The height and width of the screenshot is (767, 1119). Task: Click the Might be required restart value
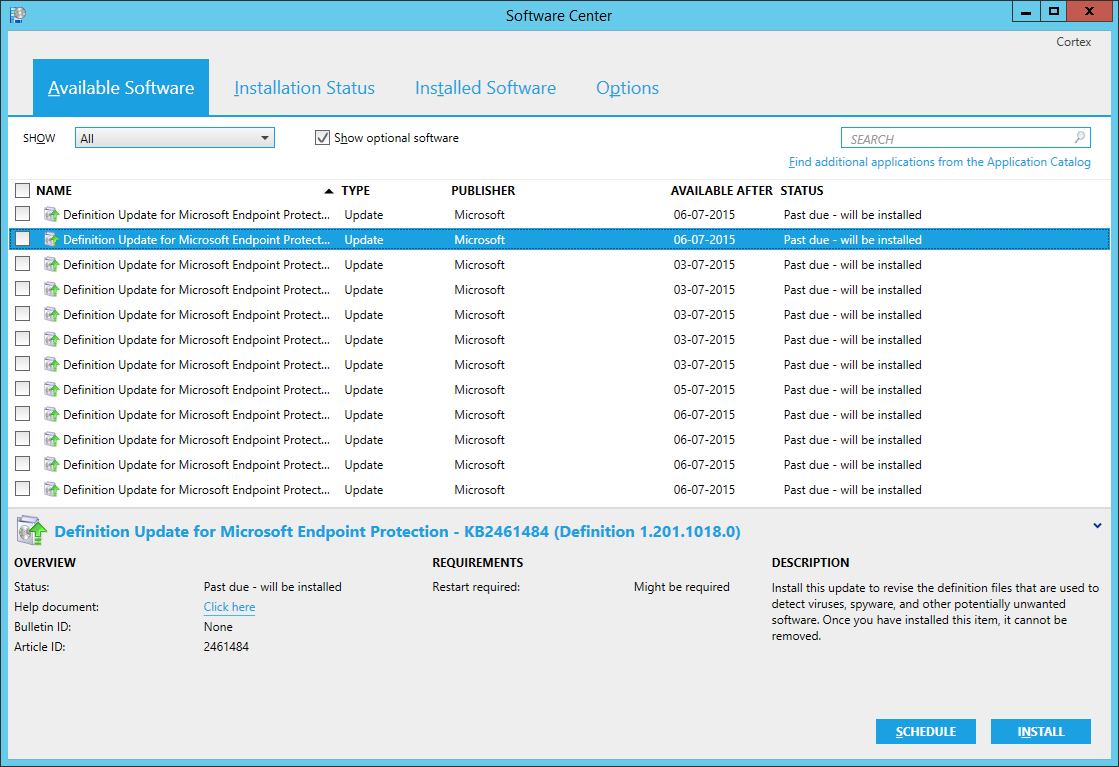pos(682,586)
